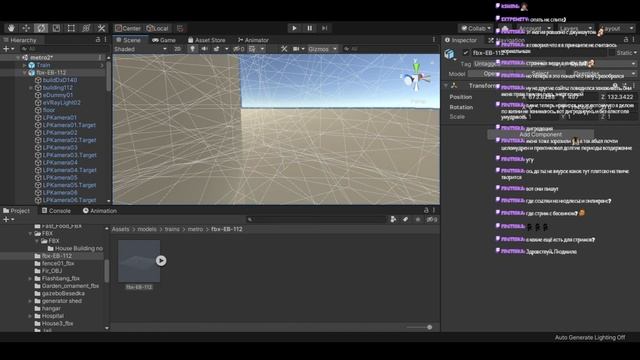Image resolution: width=640 pixels, height=360 pixels.
Task: Collapse the fbx-EB-112 hierarchy object
Action: point(24,73)
